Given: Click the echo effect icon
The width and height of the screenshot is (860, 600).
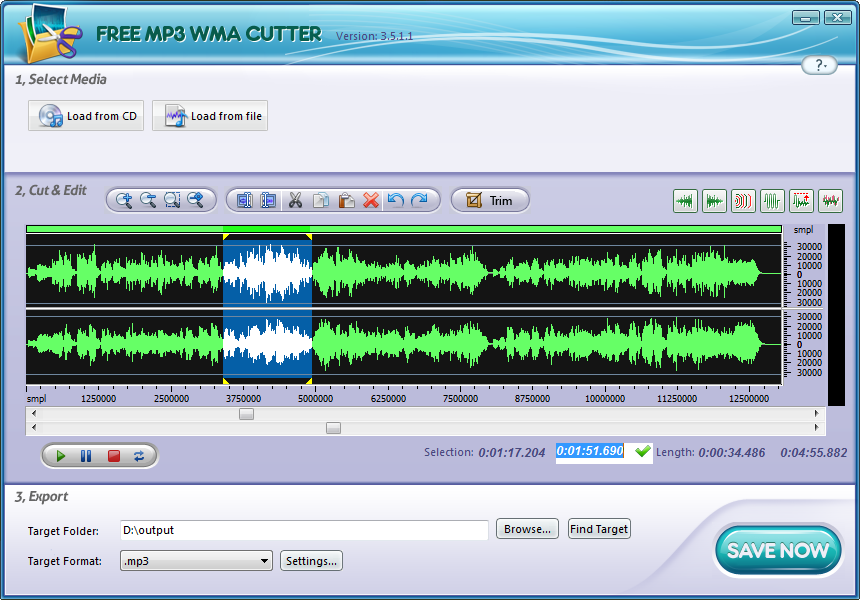Looking at the screenshot, I should [x=743, y=201].
